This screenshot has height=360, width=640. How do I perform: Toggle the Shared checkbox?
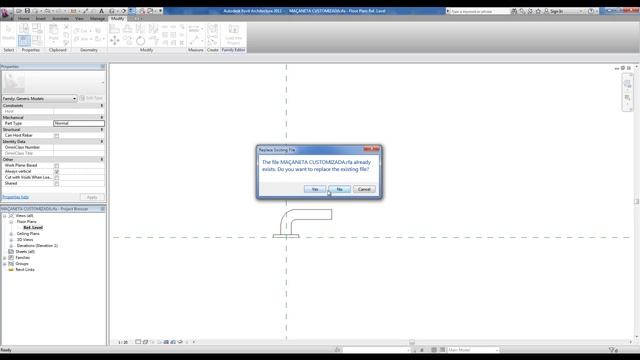(57, 184)
